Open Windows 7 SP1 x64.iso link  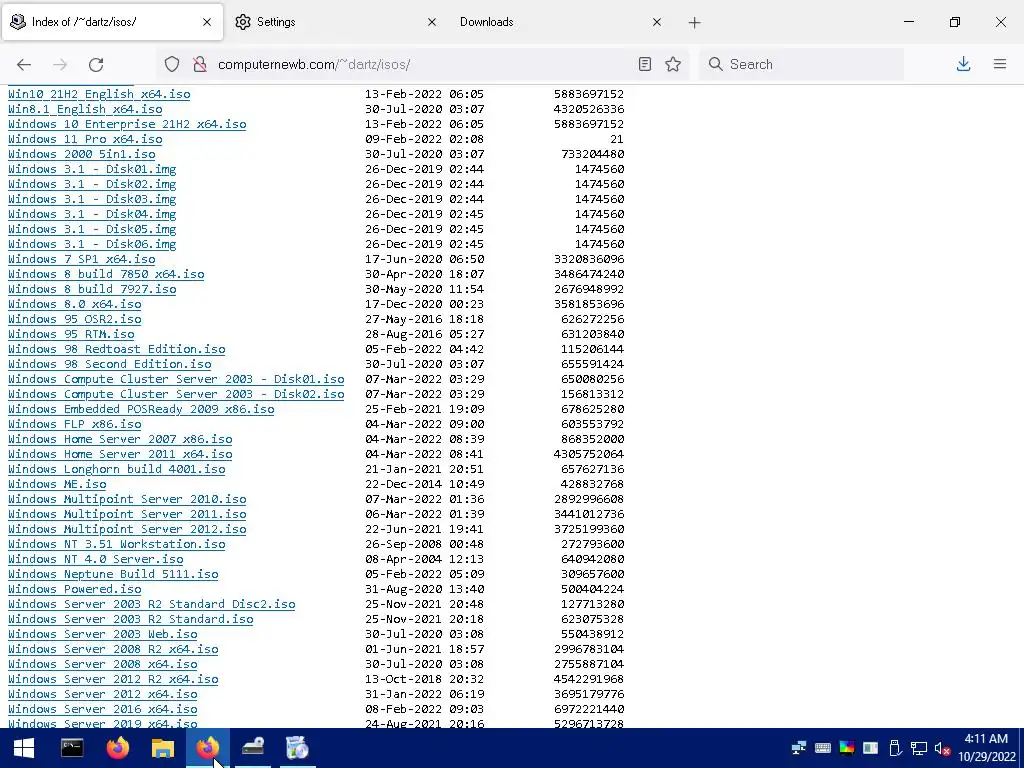point(82,259)
